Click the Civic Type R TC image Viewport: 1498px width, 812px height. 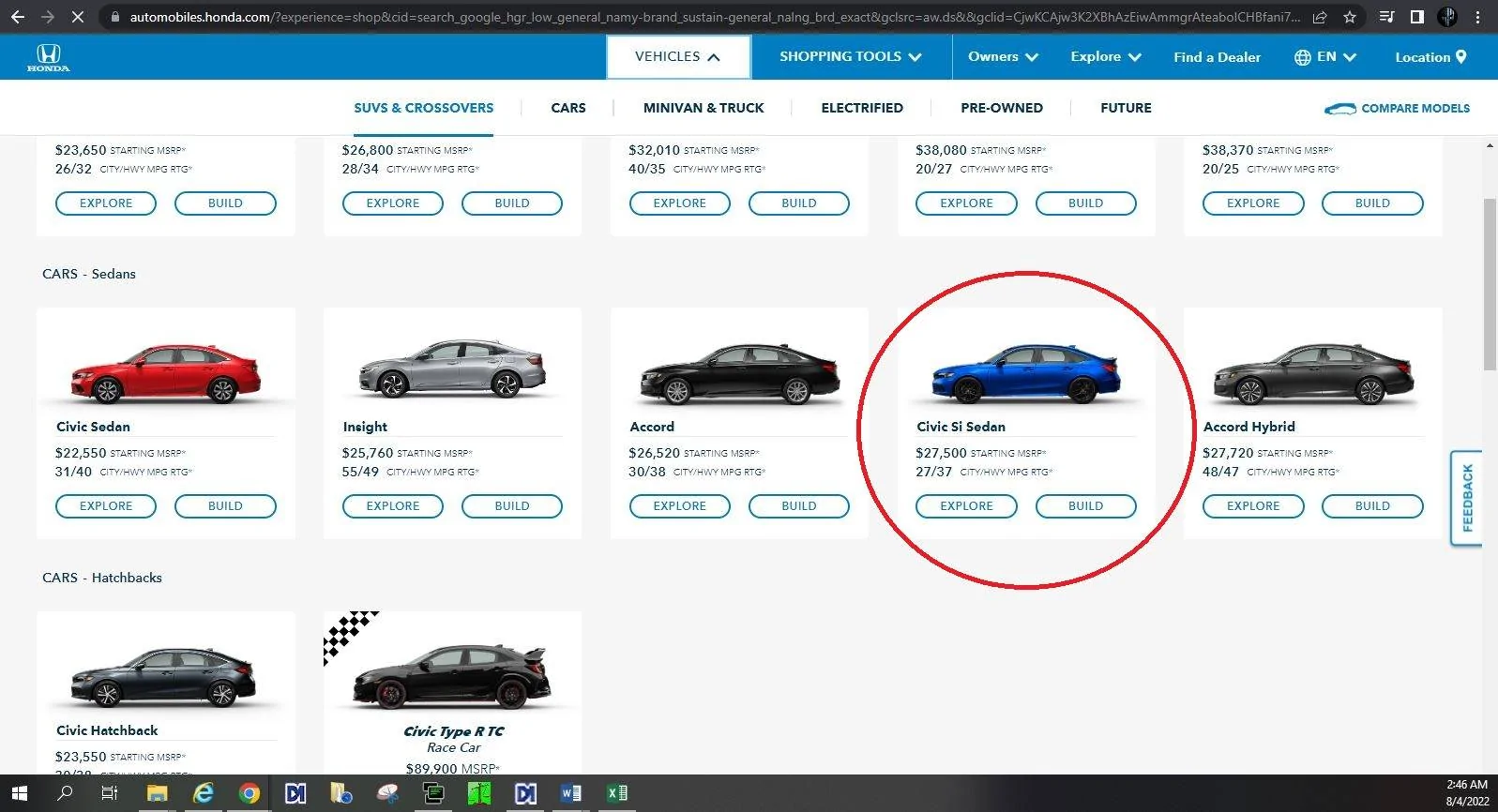452,676
